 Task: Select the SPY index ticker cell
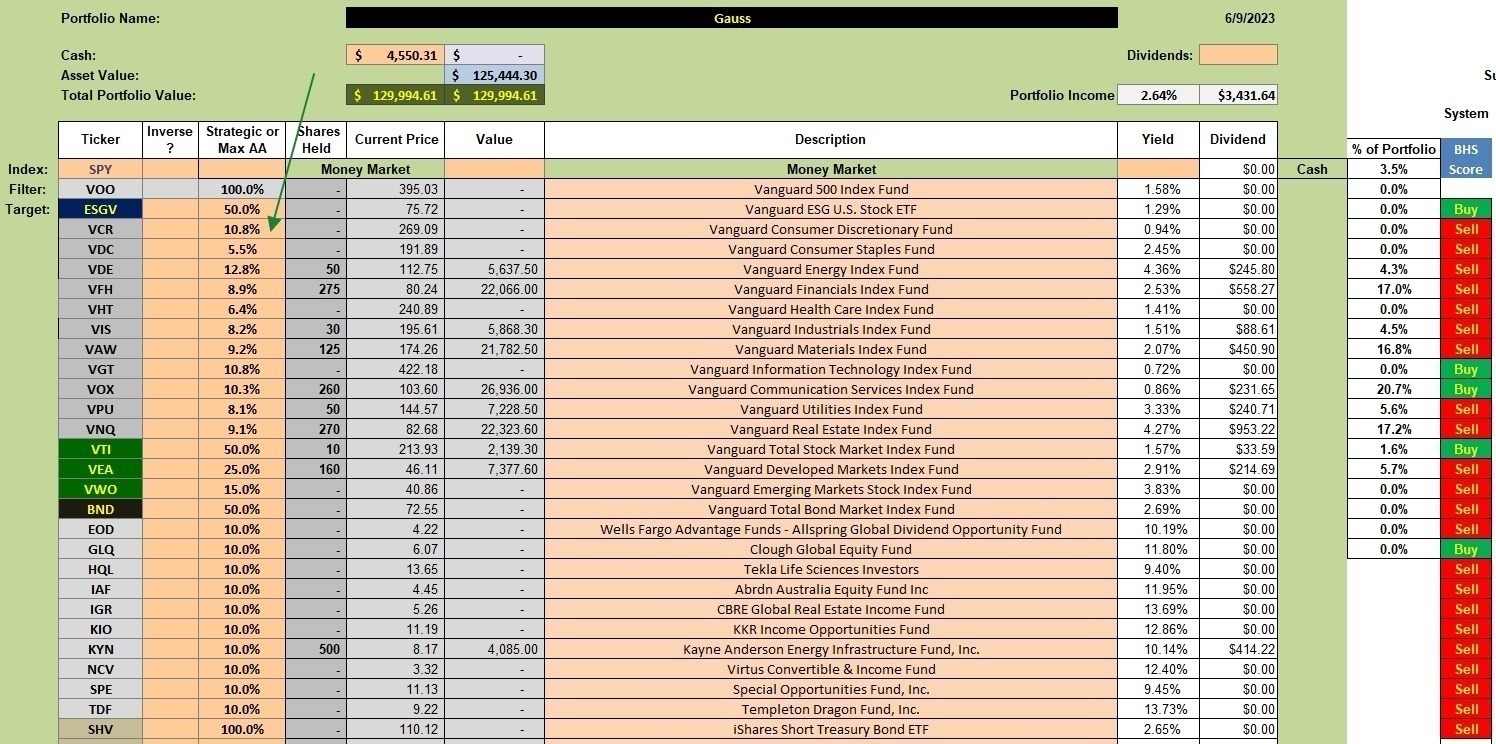coord(100,169)
